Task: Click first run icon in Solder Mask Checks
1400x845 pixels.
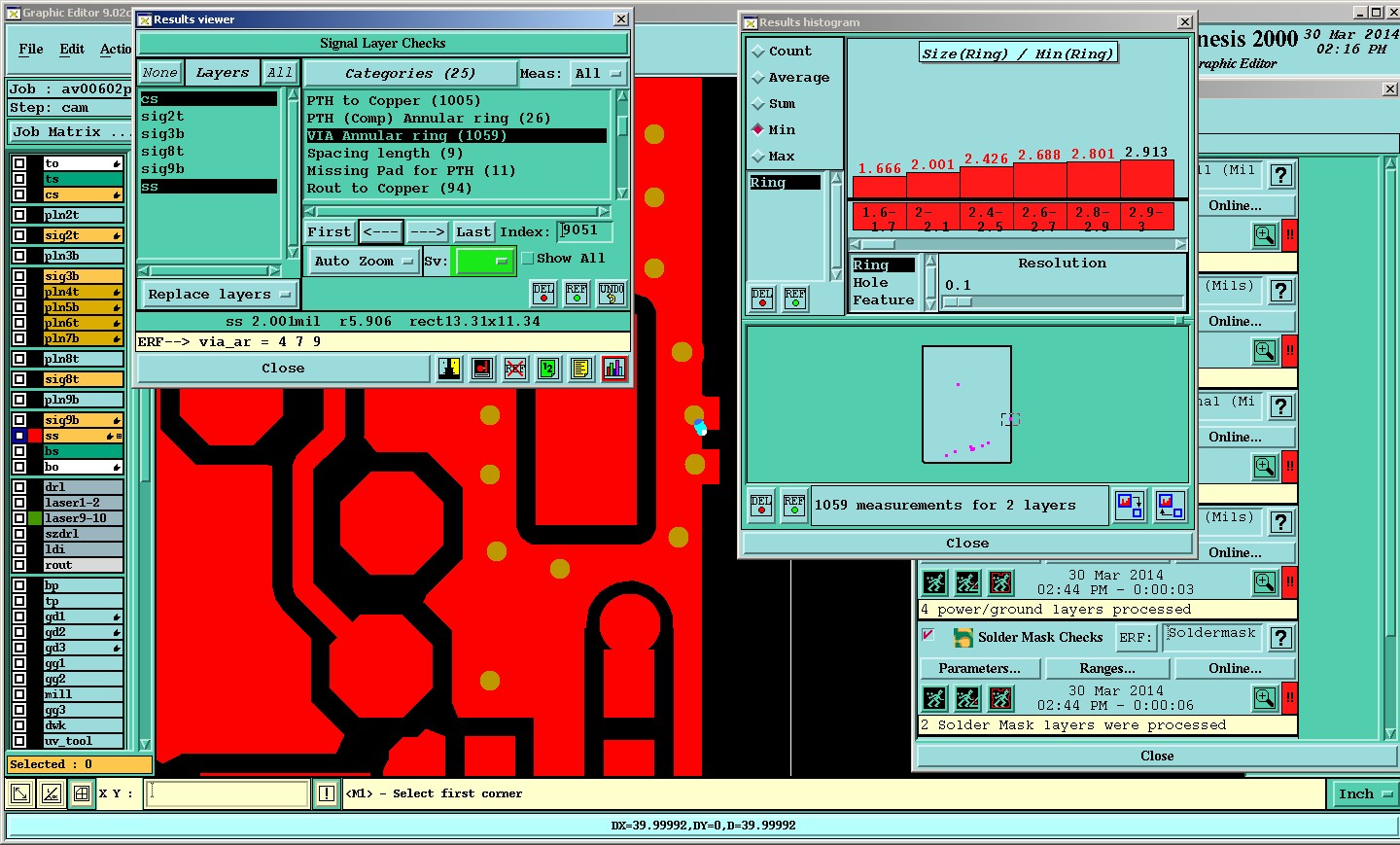Action: click(934, 698)
